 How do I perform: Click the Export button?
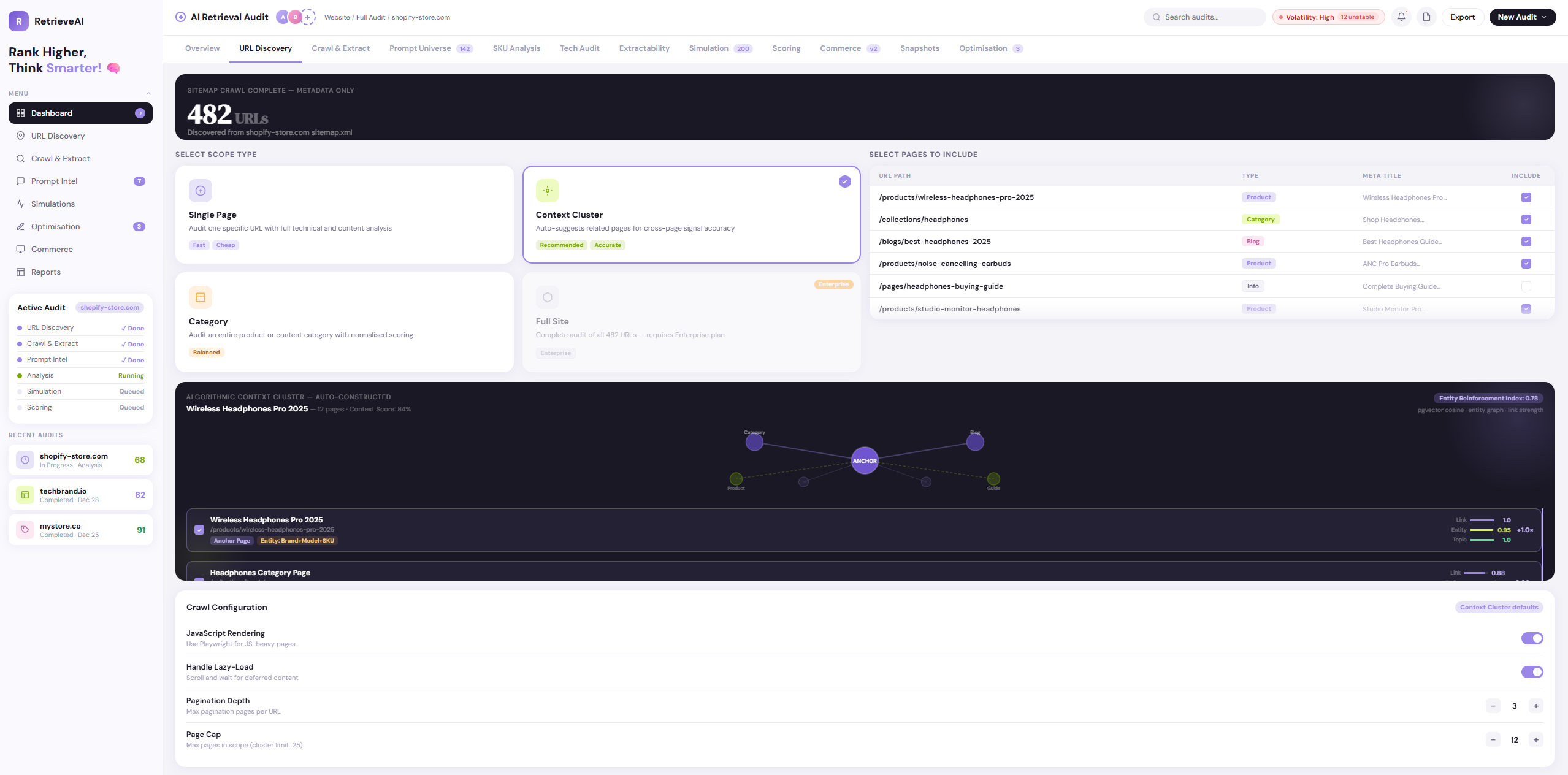tap(1462, 17)
